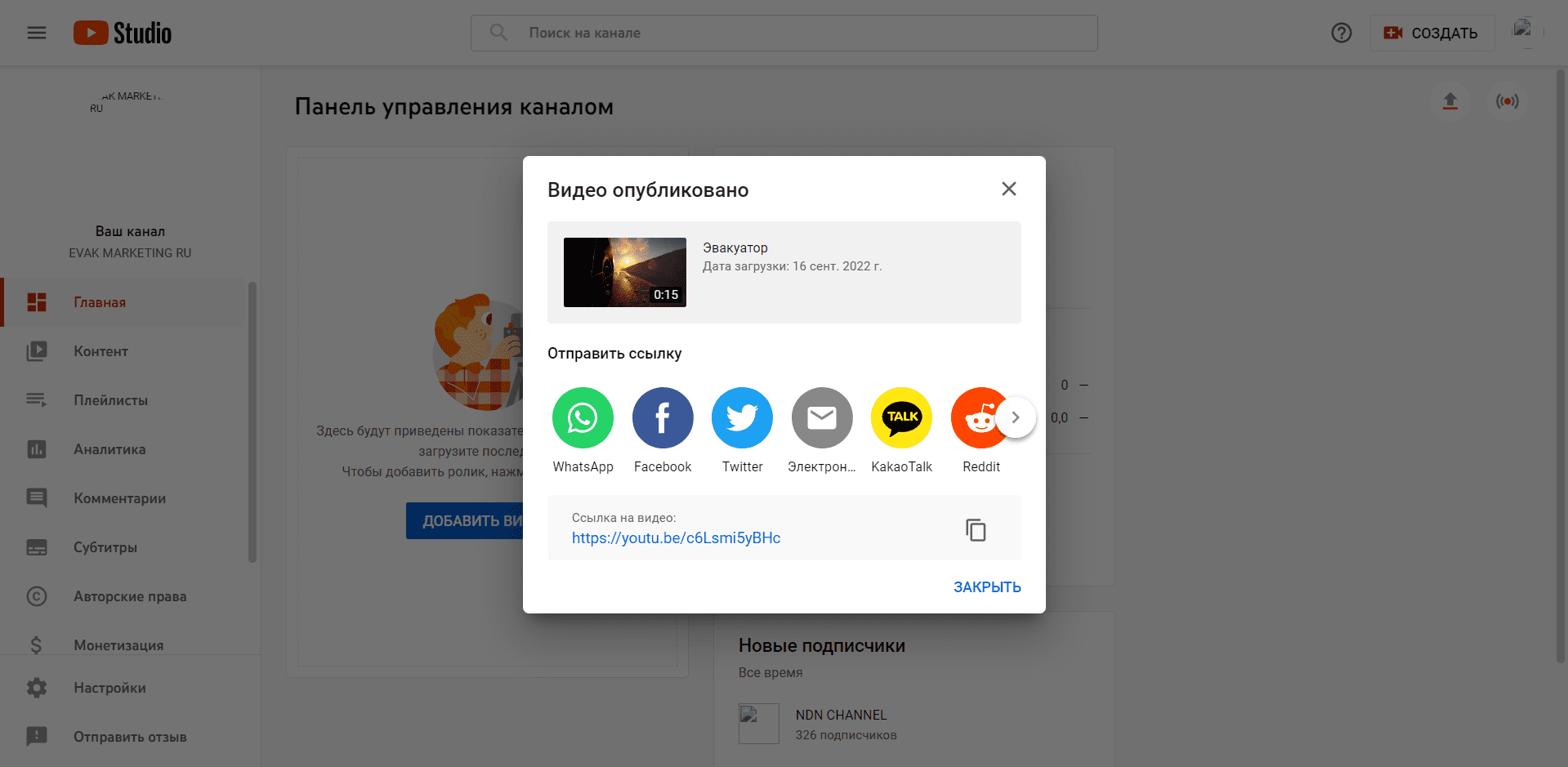
Task: Show more sharing options with right chevron
Action: point(1016,417)
